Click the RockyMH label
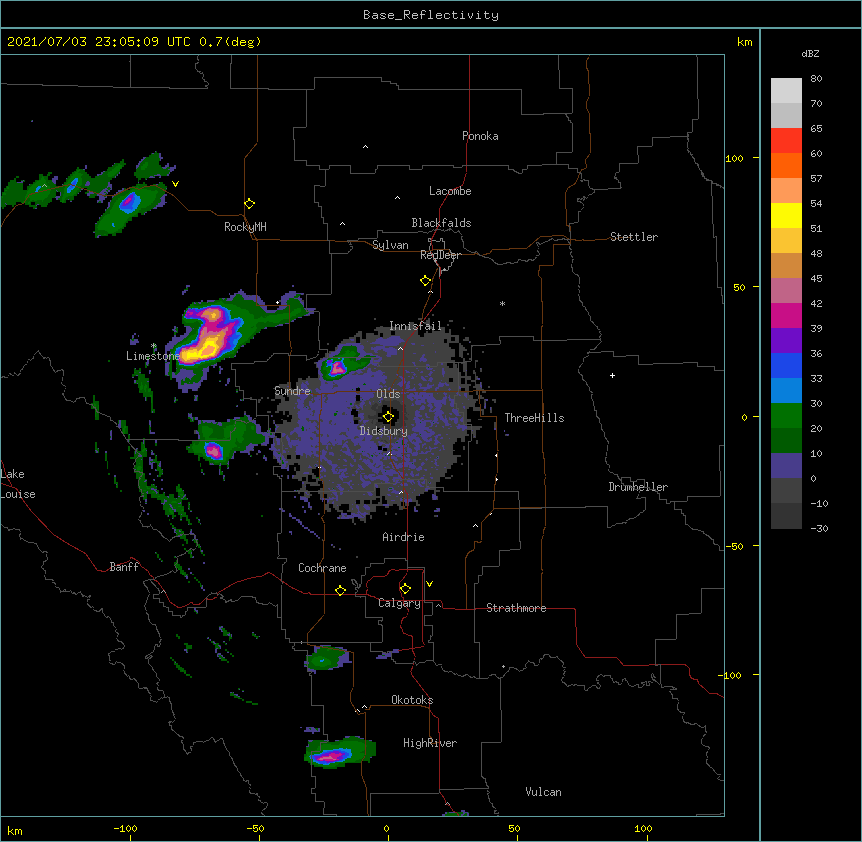 (x=245, y=227)
